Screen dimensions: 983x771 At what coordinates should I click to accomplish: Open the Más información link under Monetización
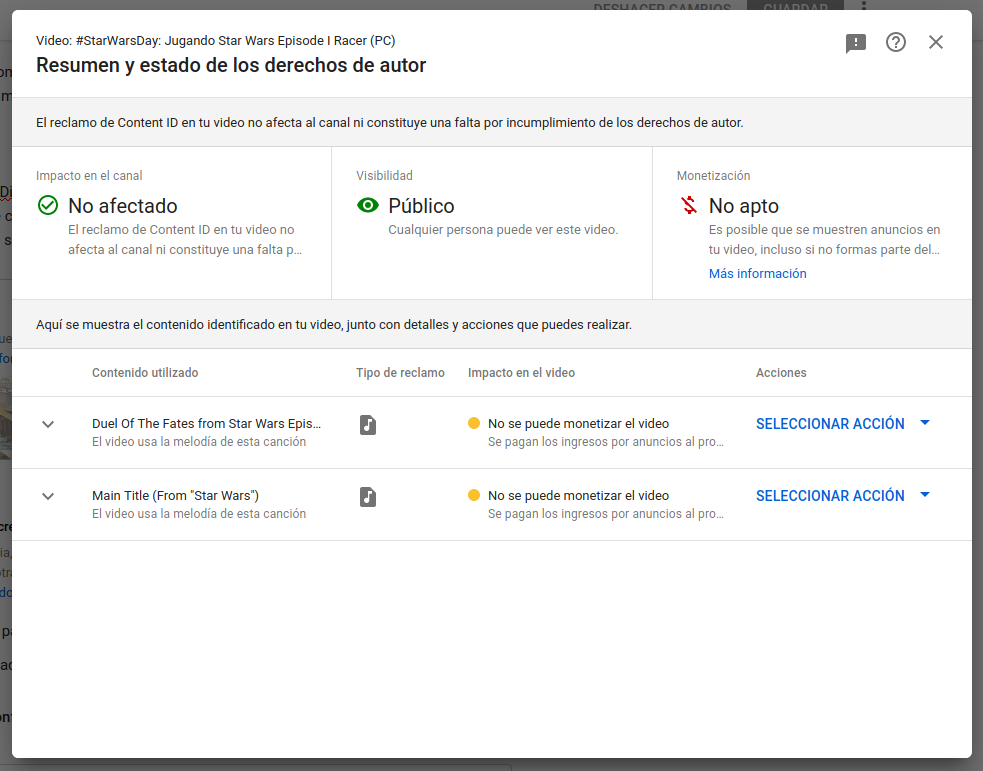coord(757,273)
